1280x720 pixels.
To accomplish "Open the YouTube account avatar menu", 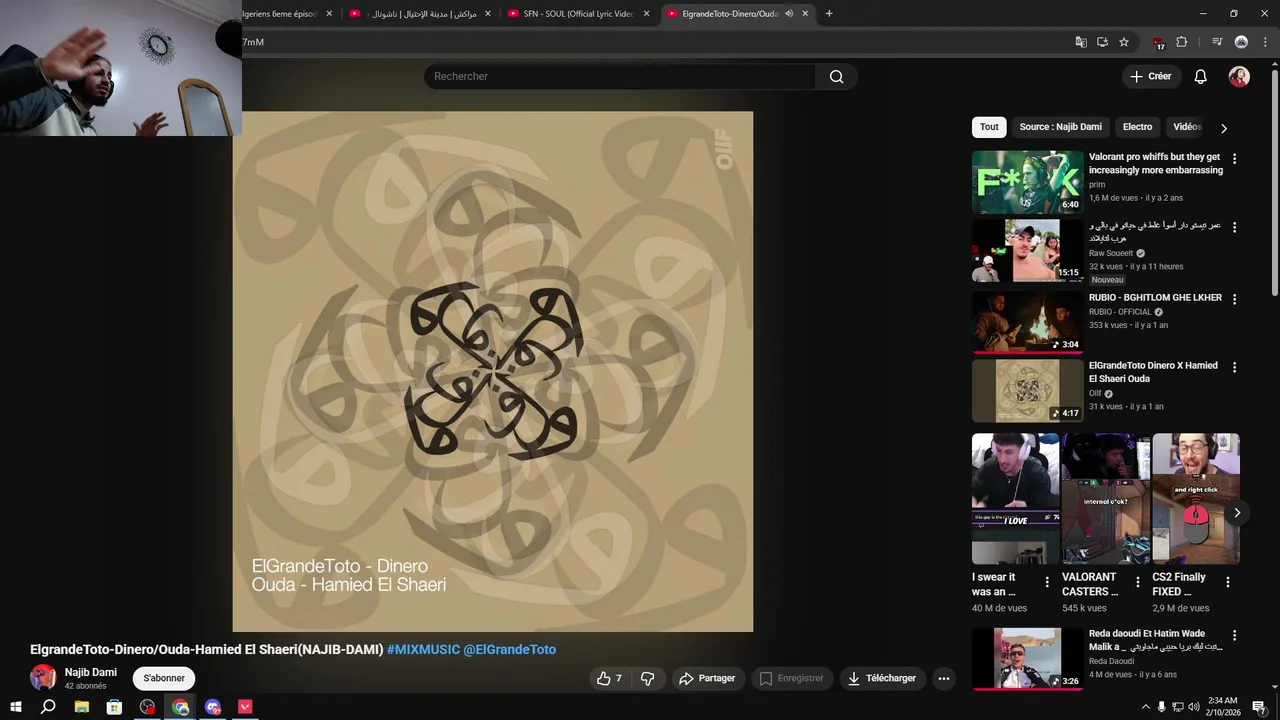I will pos(1239,77).
